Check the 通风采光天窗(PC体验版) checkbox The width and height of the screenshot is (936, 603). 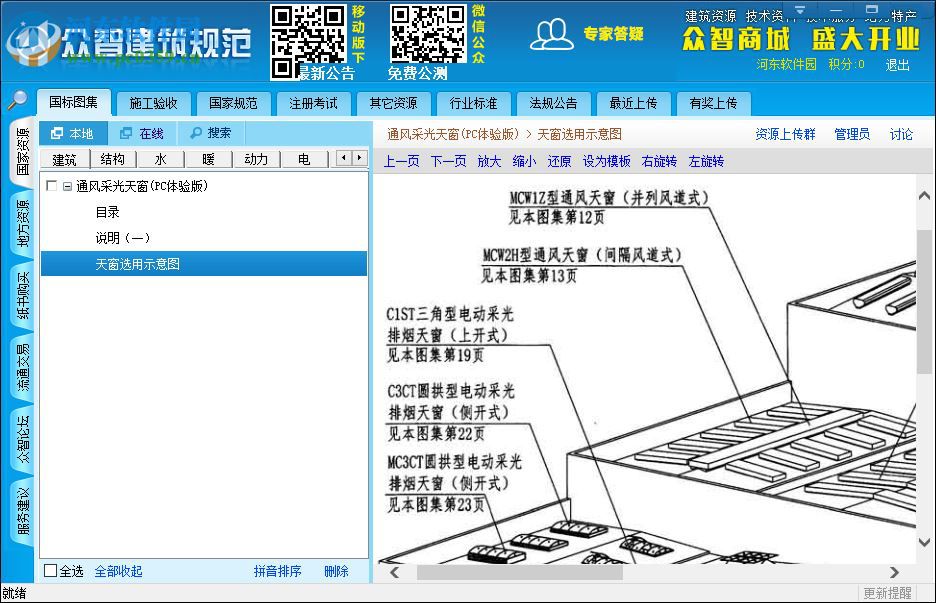tap(52, 185)
